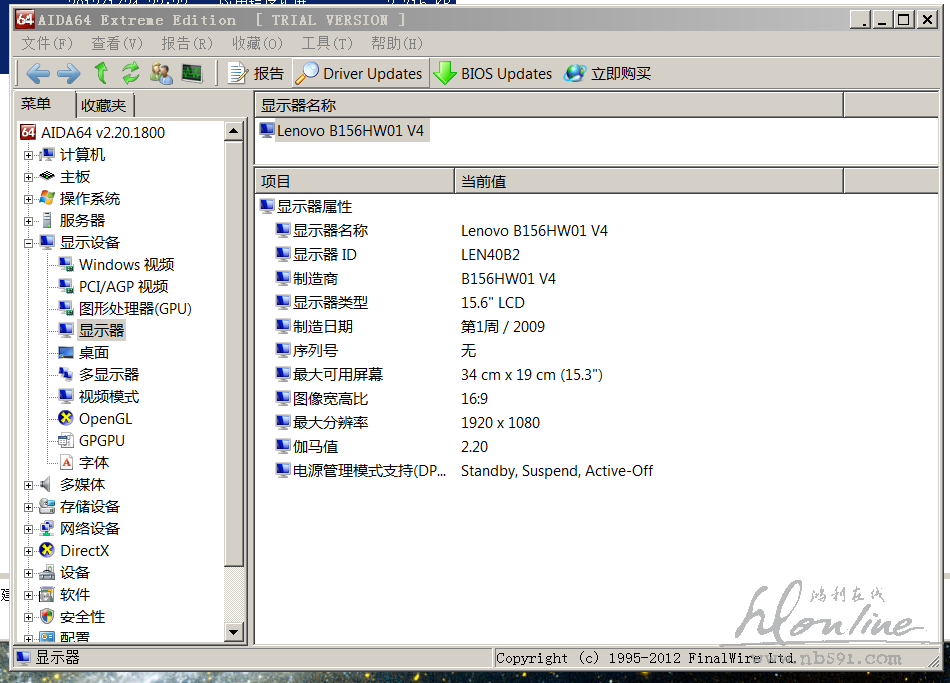Image resolution: width=950 pixels, height=683 pixels.
Task: Expand the 多媒体 tree node
Action: pos(29,485)
